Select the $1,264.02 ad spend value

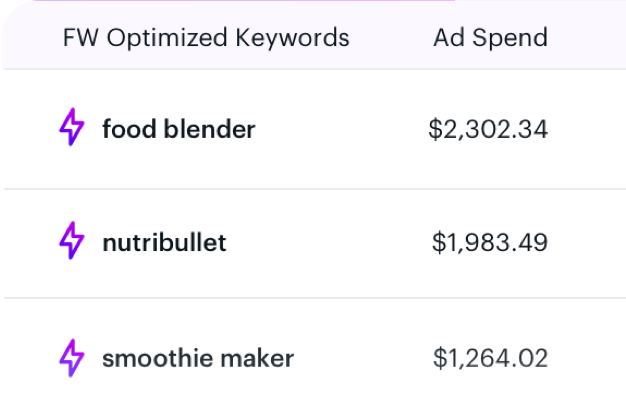[490, 358]
